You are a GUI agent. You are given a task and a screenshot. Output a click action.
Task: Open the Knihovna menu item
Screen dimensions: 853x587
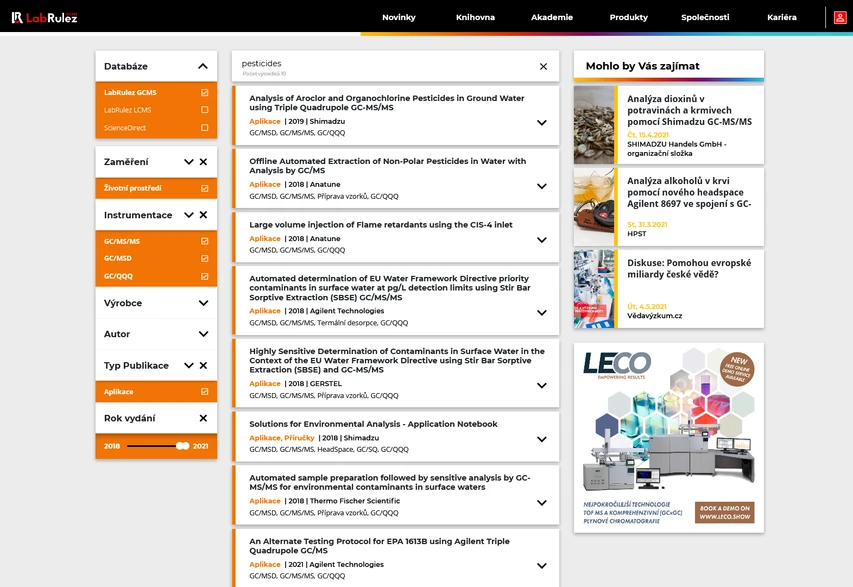pyautogui.click(x=475, y=17)
